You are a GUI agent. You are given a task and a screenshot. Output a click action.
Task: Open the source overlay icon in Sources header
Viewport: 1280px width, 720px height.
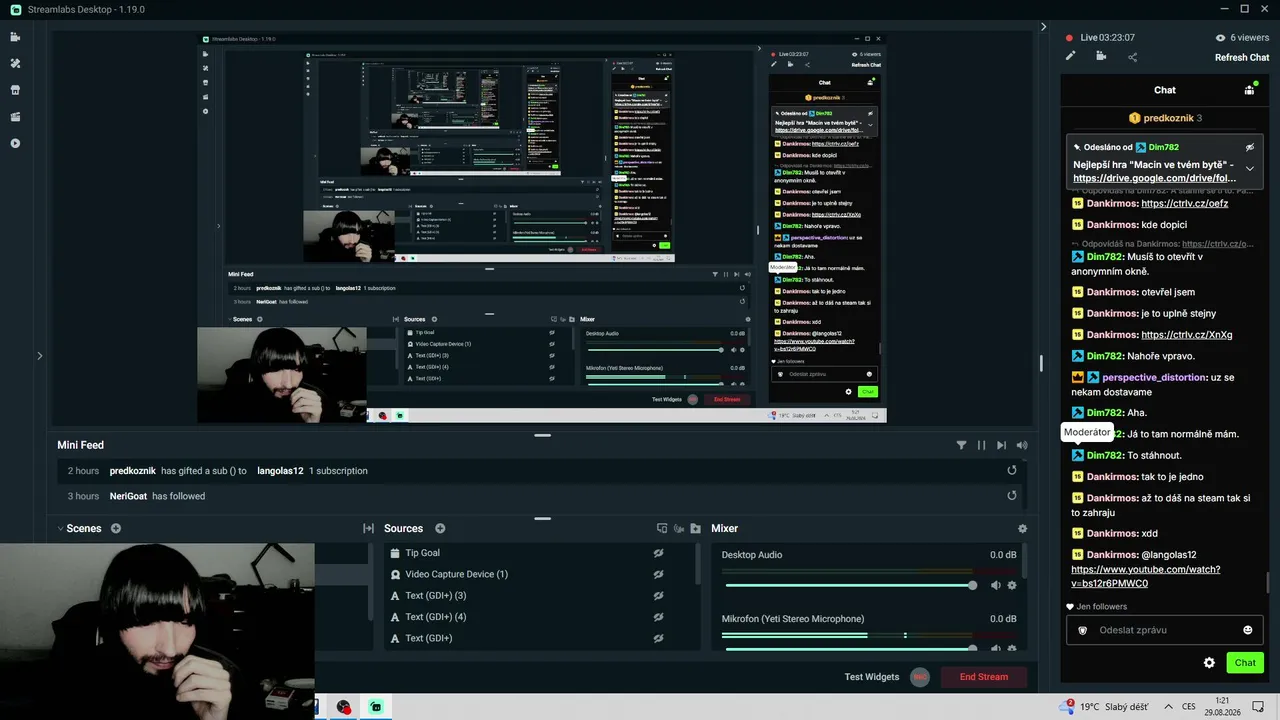(661, 528)
